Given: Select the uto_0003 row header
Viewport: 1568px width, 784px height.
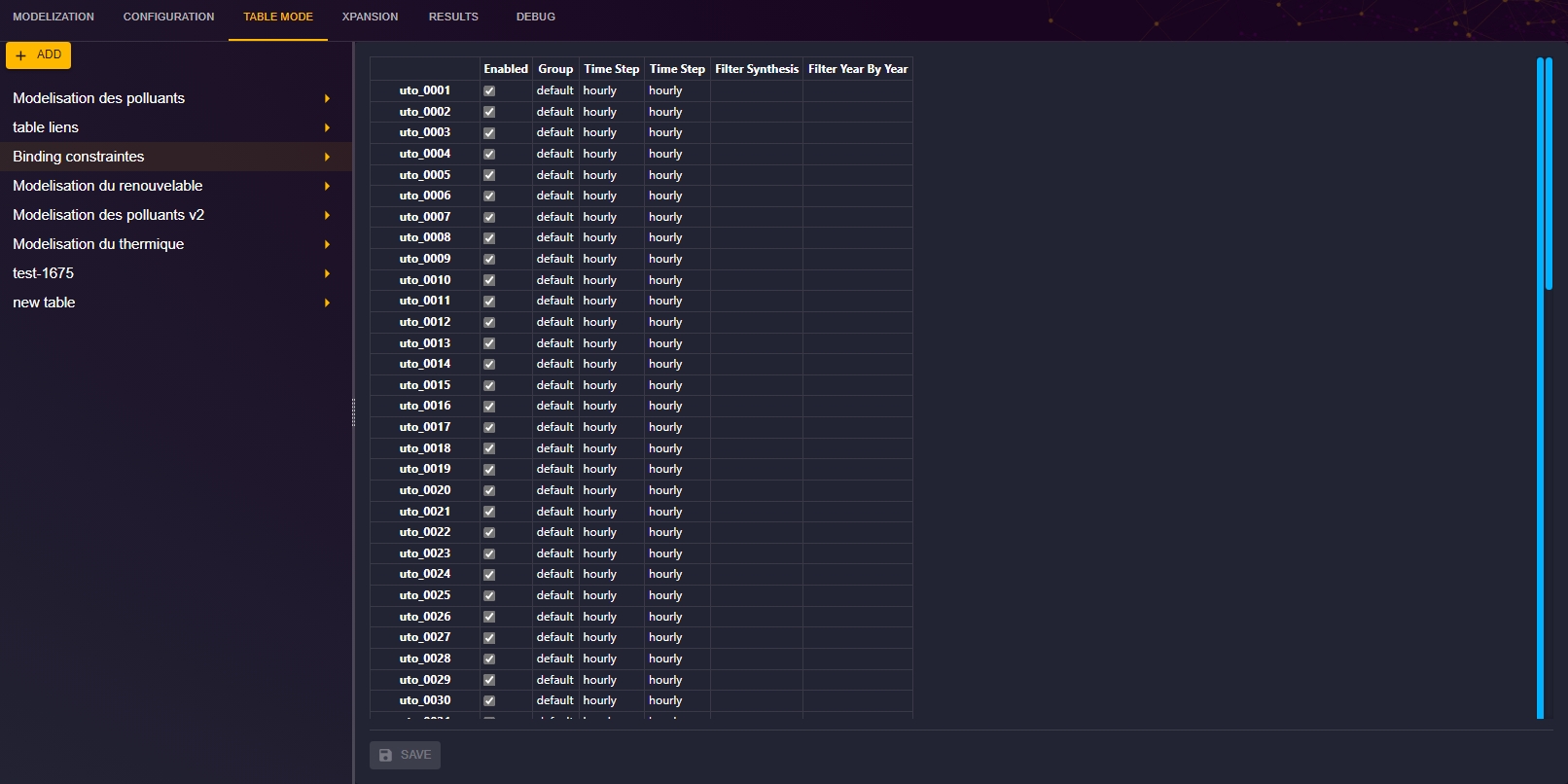Looking at the screenshot, I should tap(425, 132).
